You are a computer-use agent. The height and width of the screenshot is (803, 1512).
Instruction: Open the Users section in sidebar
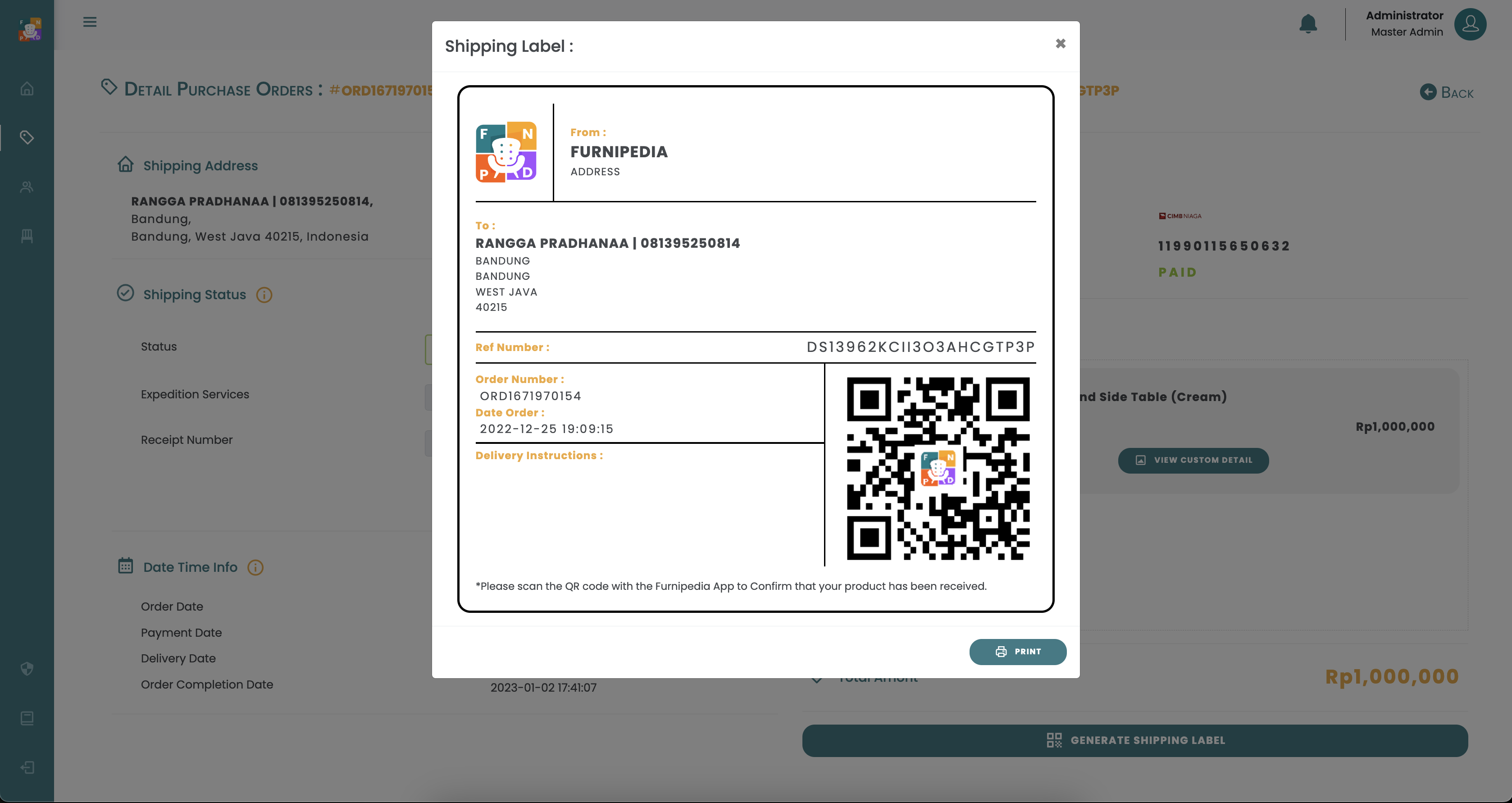(27, 187)
